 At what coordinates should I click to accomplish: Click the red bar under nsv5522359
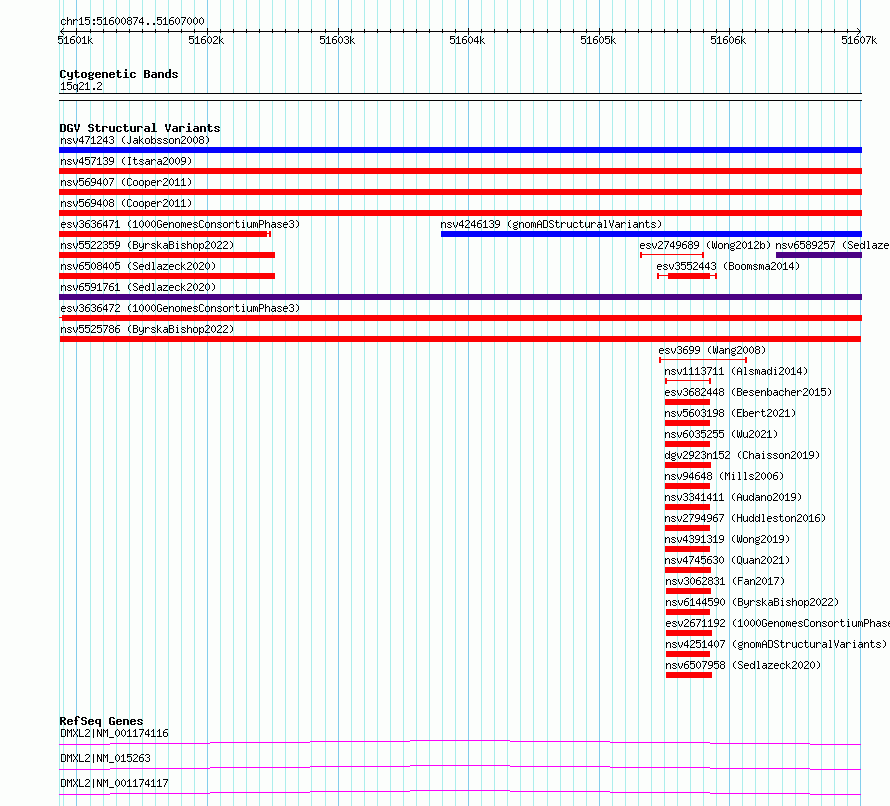(x=167, y=255)
